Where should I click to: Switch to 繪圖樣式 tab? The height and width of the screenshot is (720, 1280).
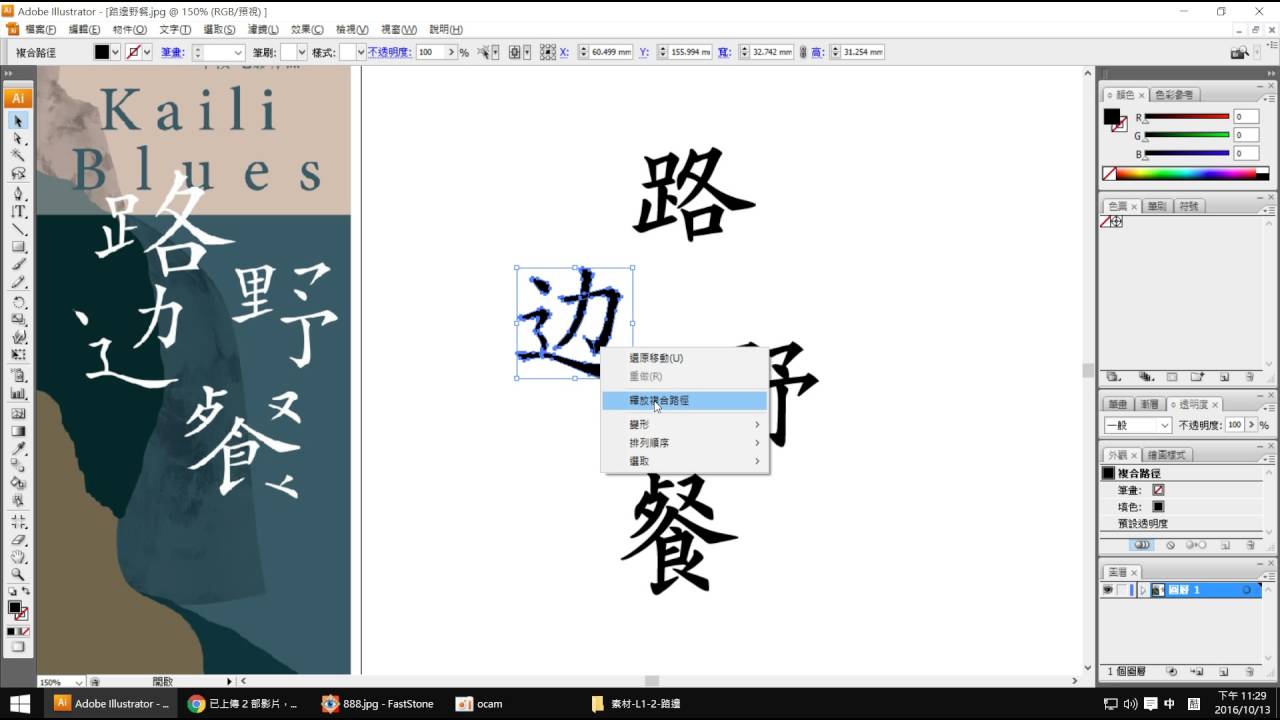[x=1166, y=455]
